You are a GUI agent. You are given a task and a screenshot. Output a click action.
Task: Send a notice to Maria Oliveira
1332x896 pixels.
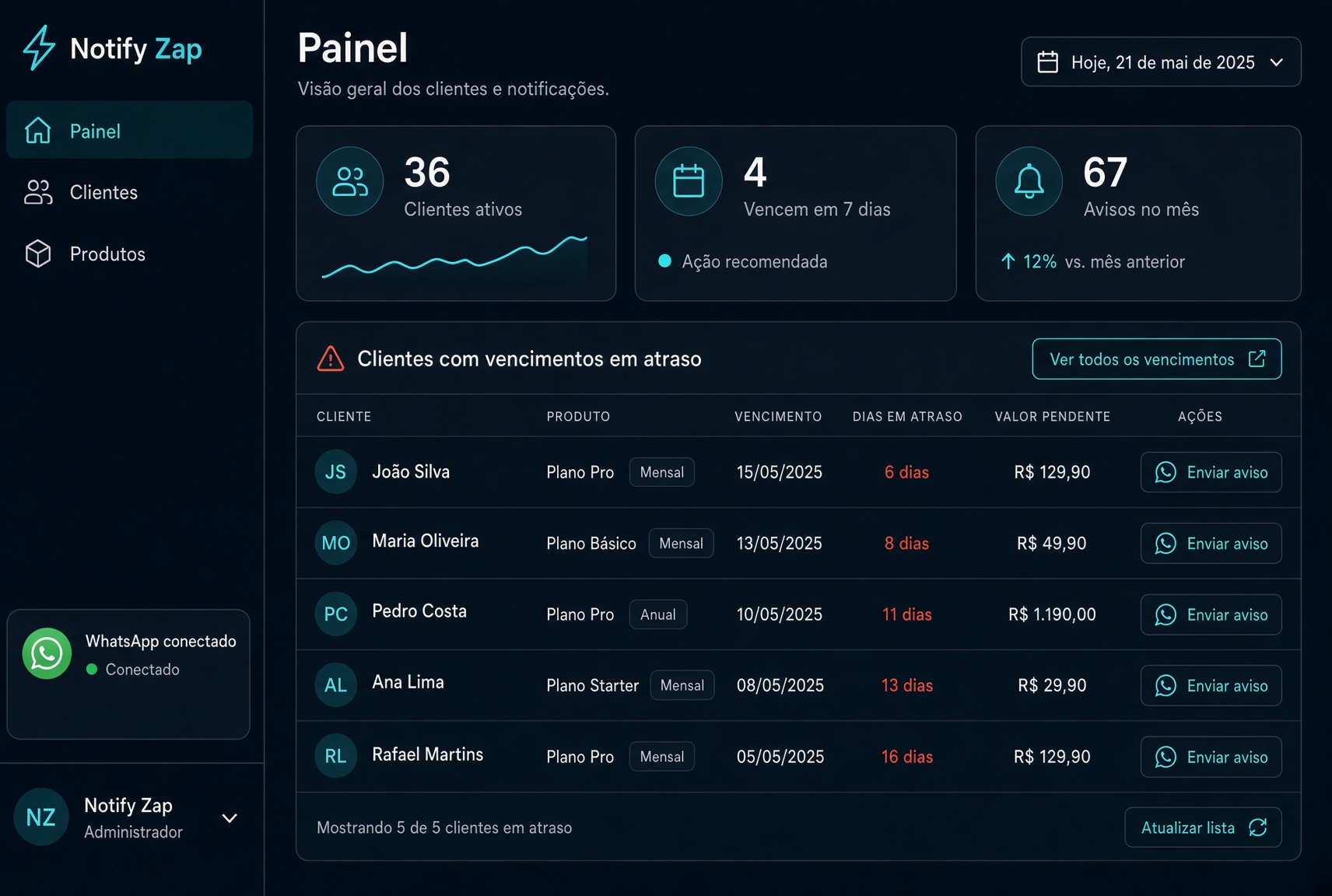click(1211, 543)
